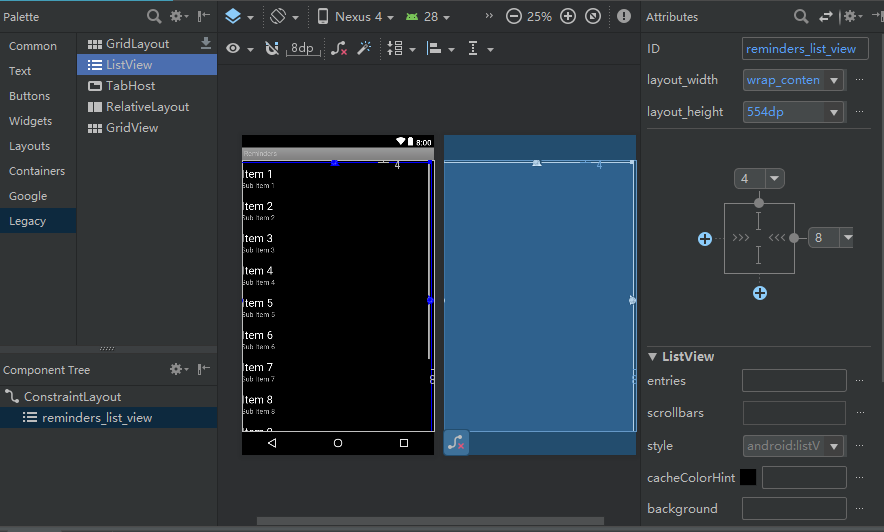View all attributes arrows icon

826,17
